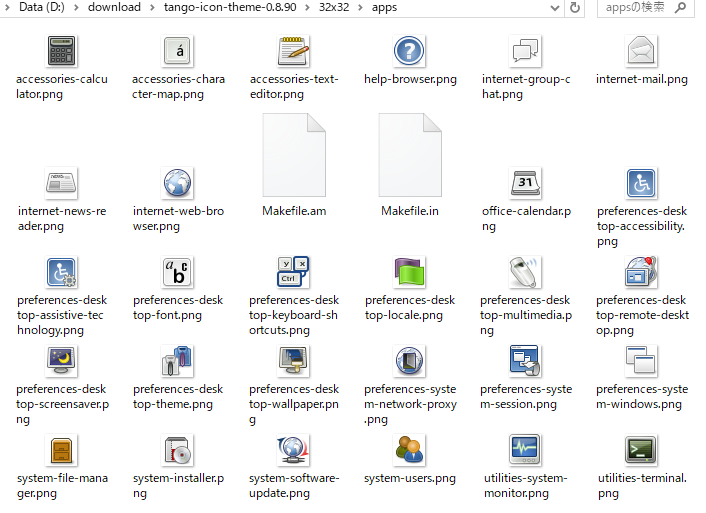This screenshot has width=706, height=513.
Task: Click the utilities-terminal.png file name
Action: [x=642, y=486]
